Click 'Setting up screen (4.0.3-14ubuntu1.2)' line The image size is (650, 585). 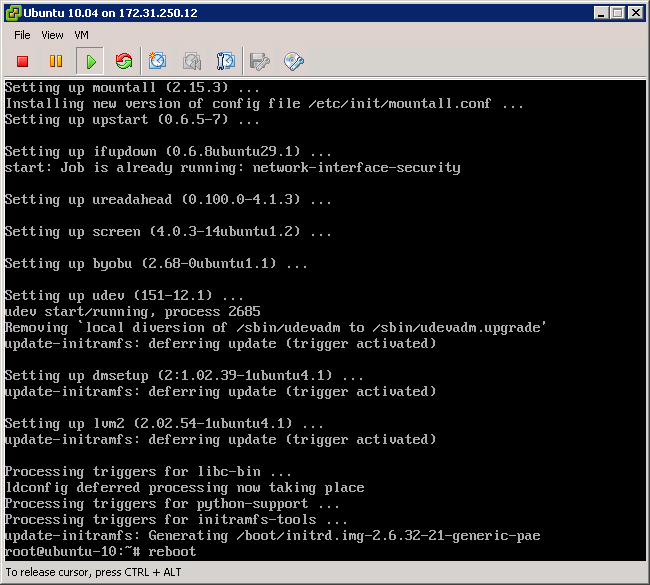click(168, 232)
